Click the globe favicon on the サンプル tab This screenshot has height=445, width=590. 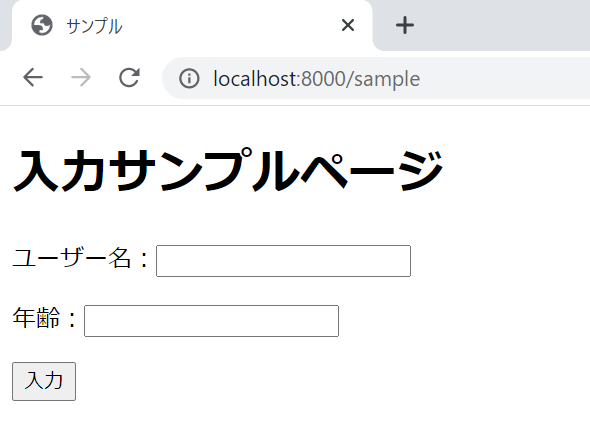(x=42, y=26)
